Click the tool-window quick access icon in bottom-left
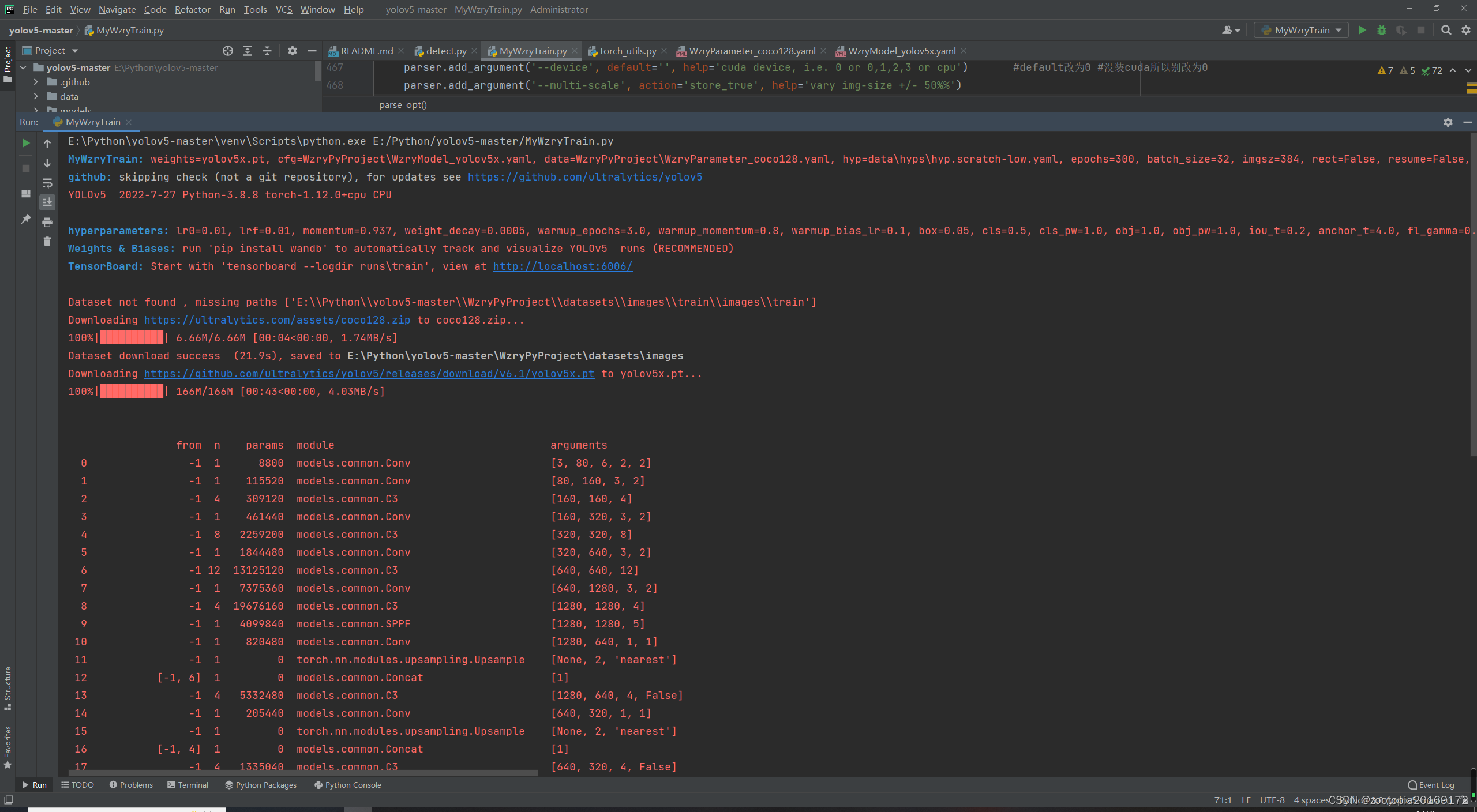The image size is (1477, 812). (9, 800)
